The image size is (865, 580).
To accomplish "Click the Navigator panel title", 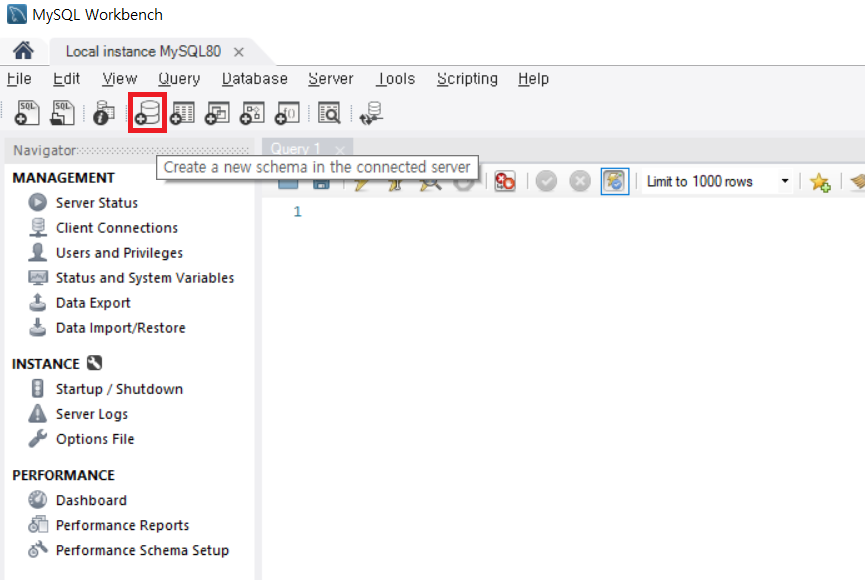I will pyautogui.click(x=44, y=150).
